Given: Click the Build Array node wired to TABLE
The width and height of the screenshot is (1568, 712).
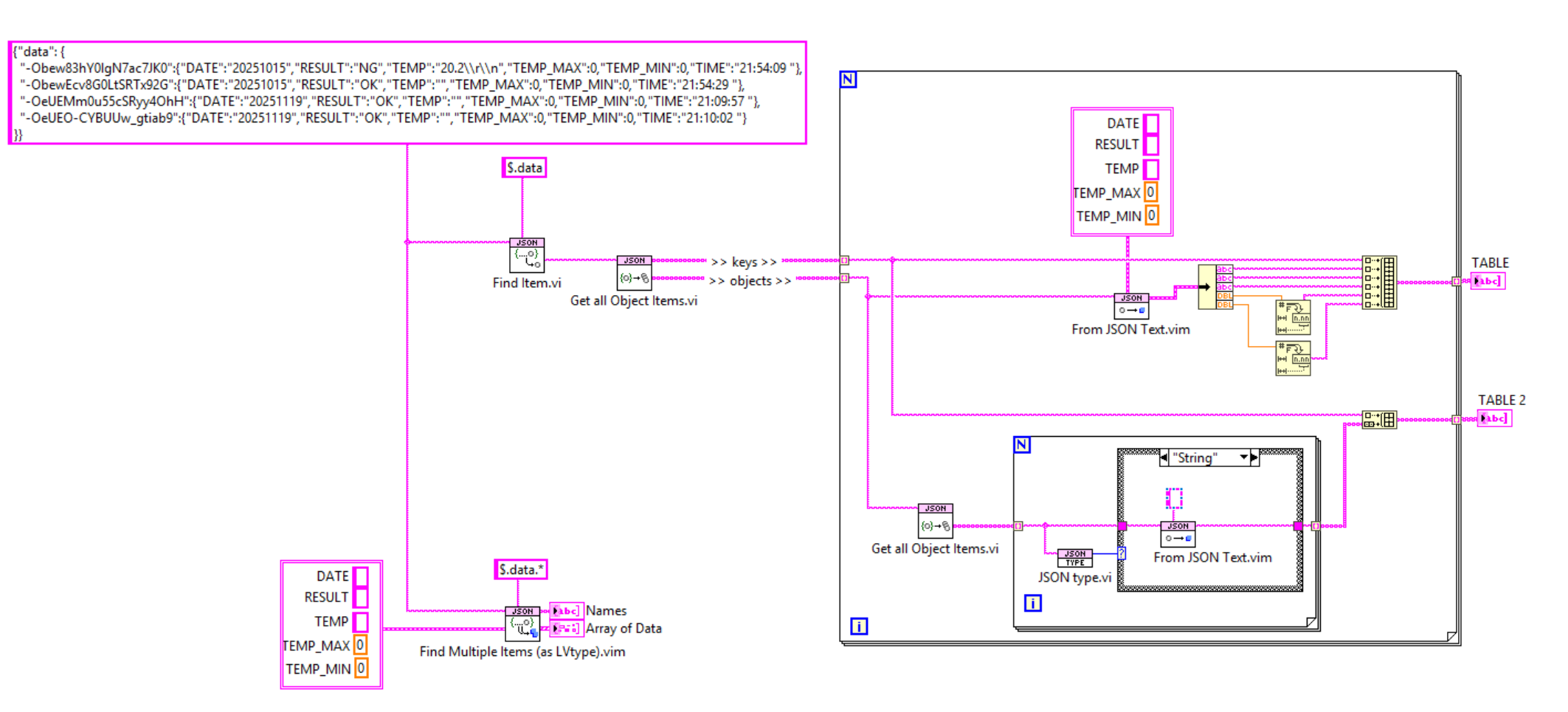Looking at the screenshot, I should [x=1378, y=283].
